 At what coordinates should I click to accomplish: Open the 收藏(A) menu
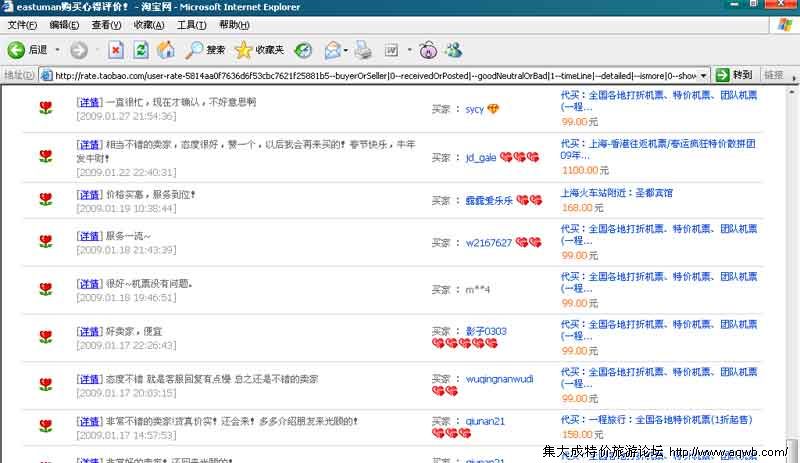(149, 25)
